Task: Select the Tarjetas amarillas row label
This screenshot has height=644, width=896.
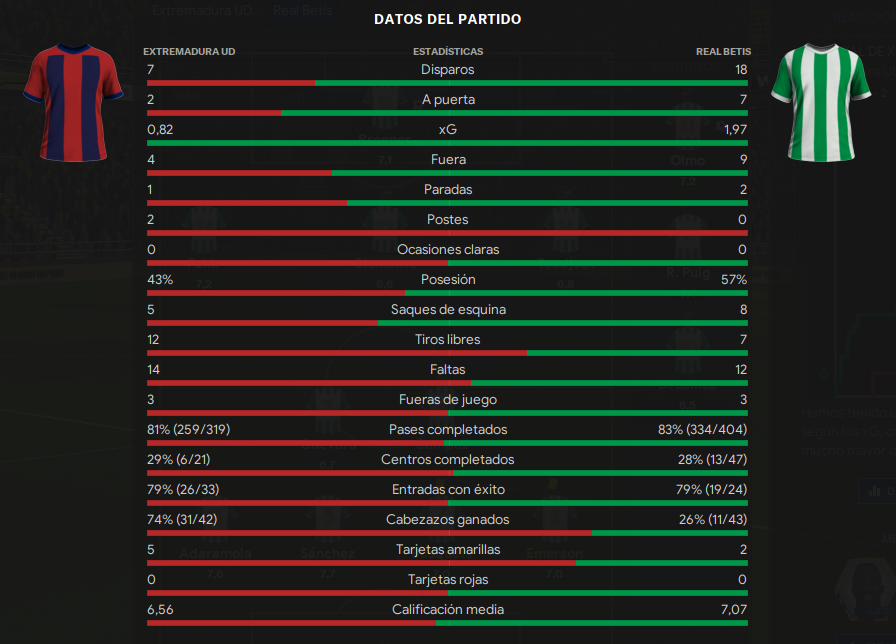Action: [447, 550]
